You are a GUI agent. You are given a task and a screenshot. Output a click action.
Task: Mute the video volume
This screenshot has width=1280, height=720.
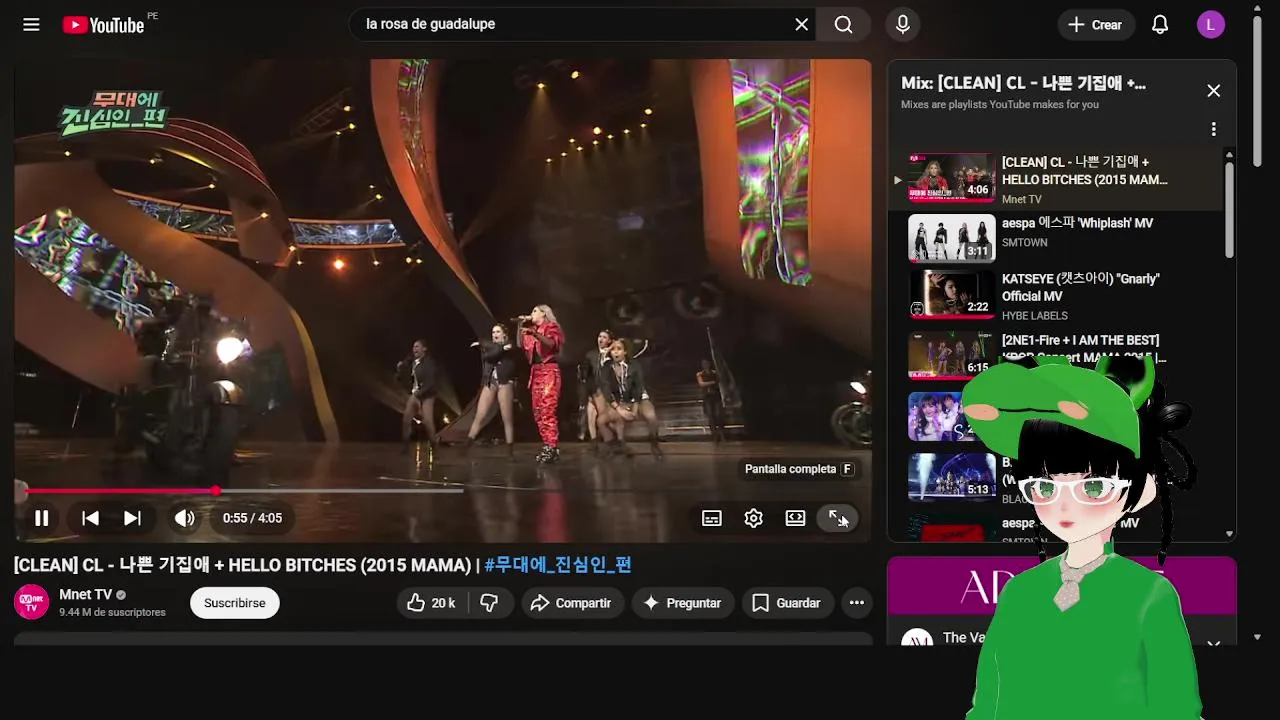[x=185, y=518]
